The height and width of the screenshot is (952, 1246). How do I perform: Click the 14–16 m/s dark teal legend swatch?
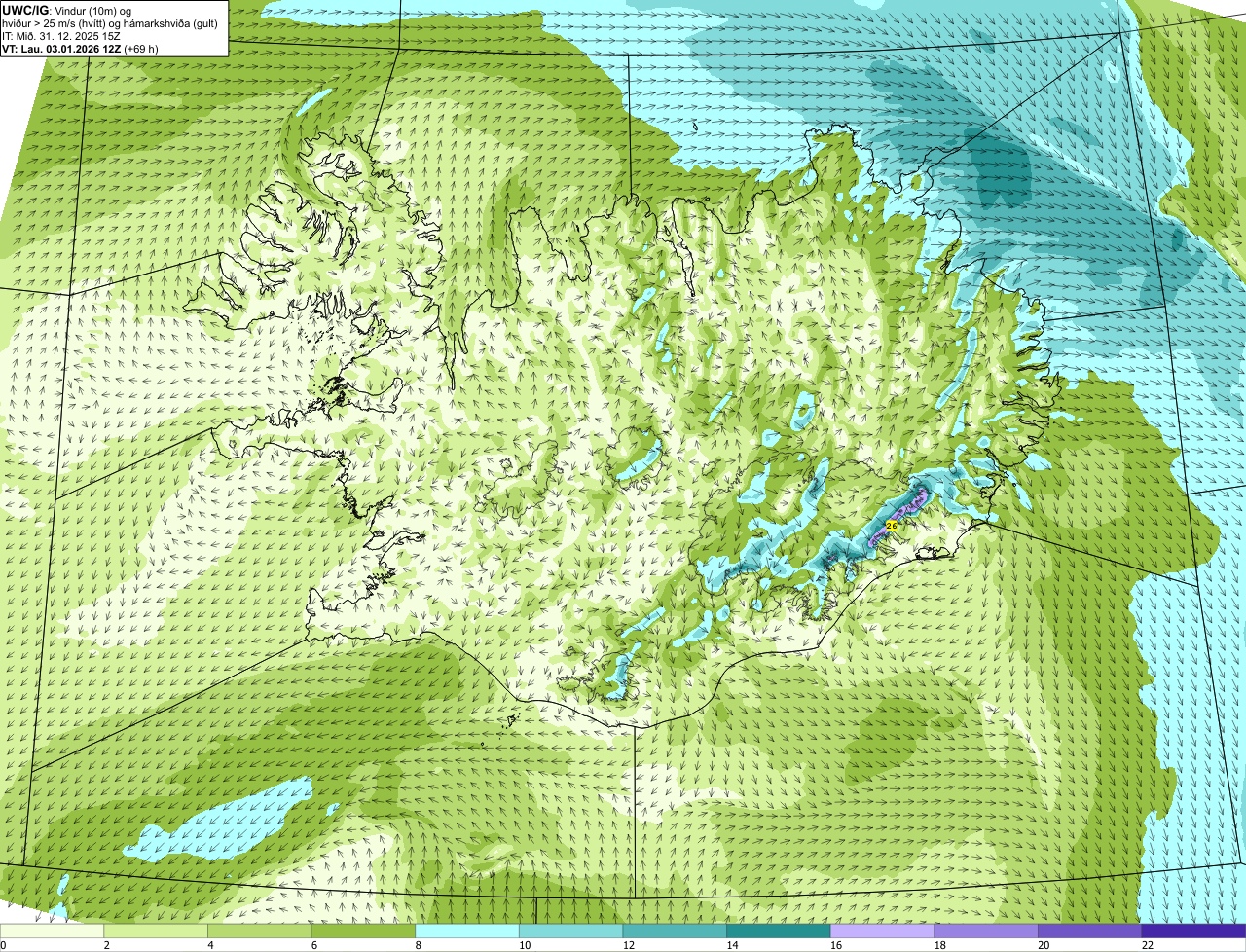779,931
